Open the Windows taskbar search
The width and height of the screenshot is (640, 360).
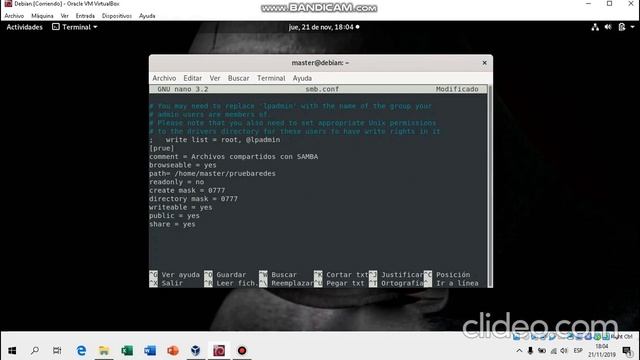(35, 351)
